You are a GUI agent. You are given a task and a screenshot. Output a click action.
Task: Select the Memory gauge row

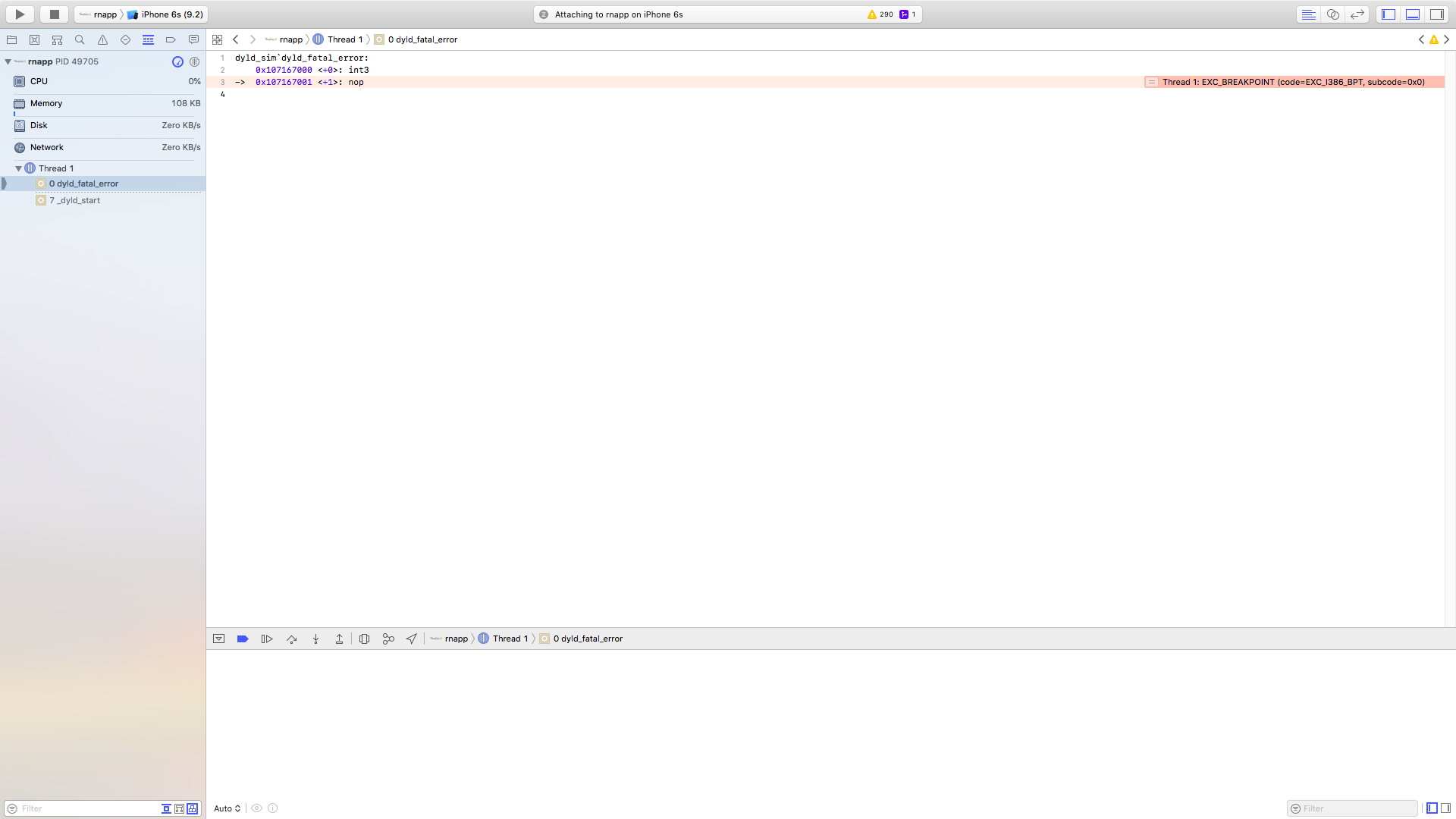pyautogui.click(x=103, y=103)
